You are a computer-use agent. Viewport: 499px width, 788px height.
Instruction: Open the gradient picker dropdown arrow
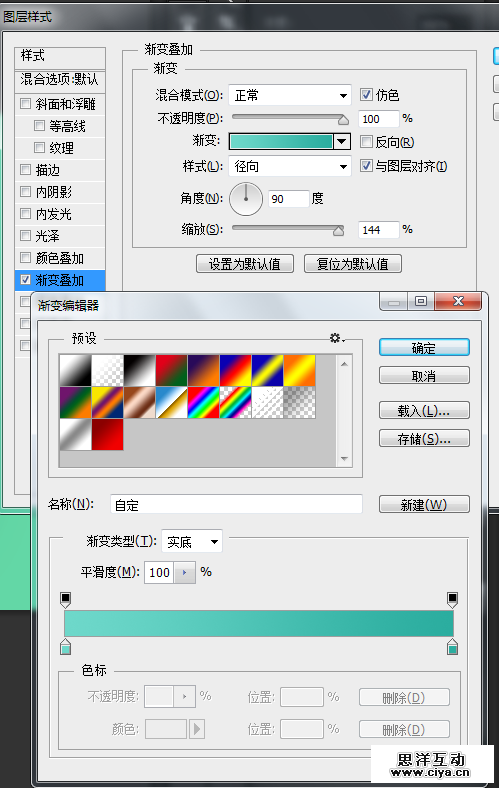pos(342,142)
